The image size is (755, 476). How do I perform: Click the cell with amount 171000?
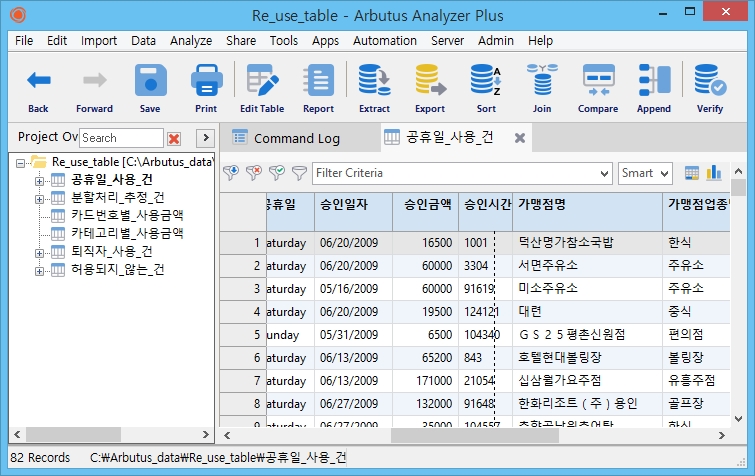pos(425,381)
